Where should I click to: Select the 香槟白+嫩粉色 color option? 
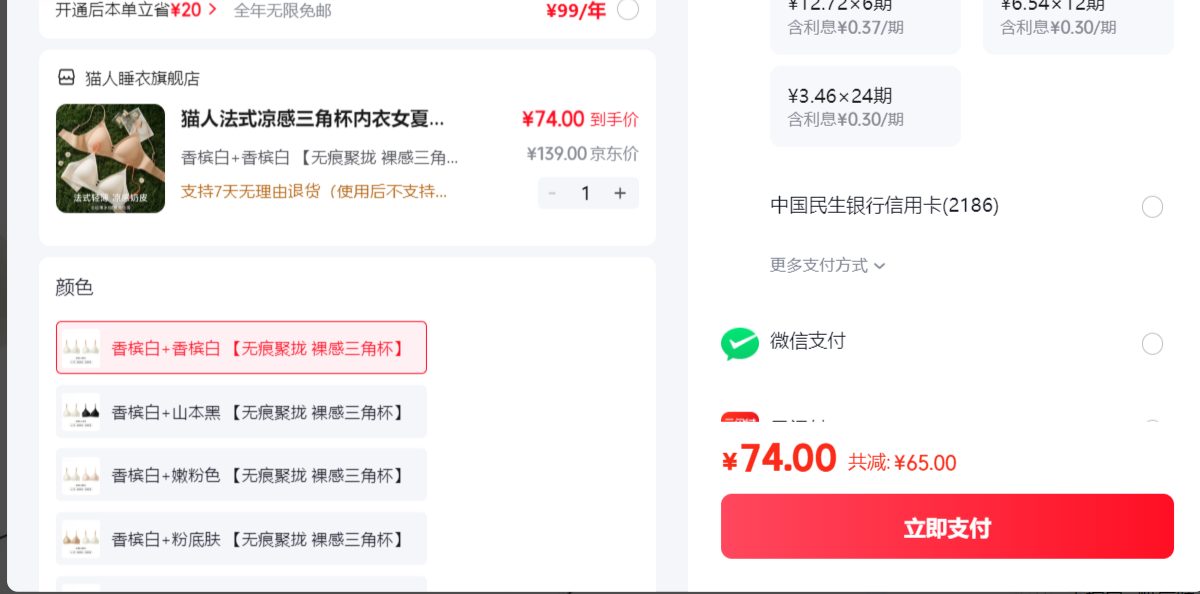click(241, 475)
